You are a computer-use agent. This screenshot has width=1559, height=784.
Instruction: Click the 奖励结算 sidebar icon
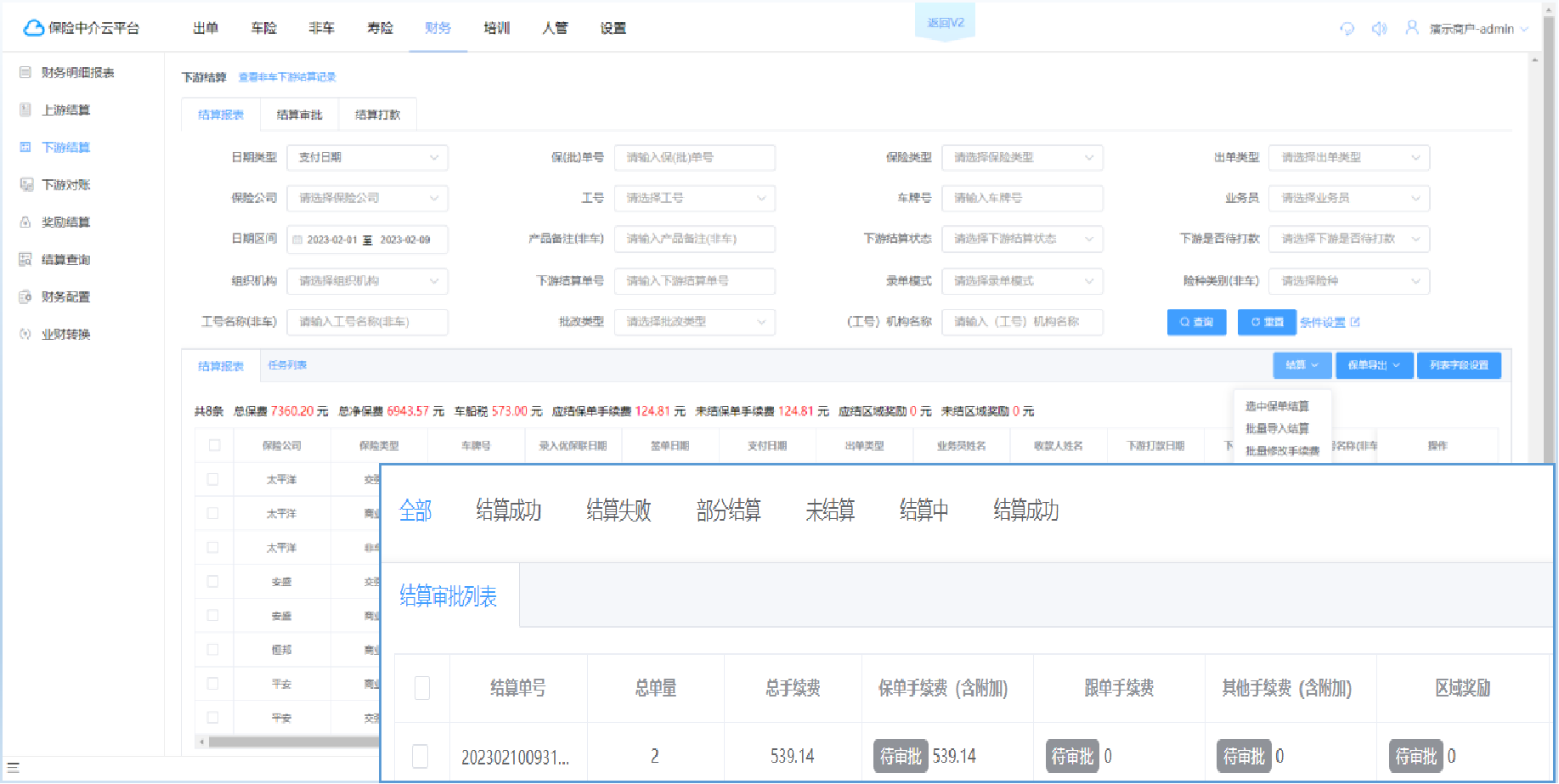click(25, 222)
